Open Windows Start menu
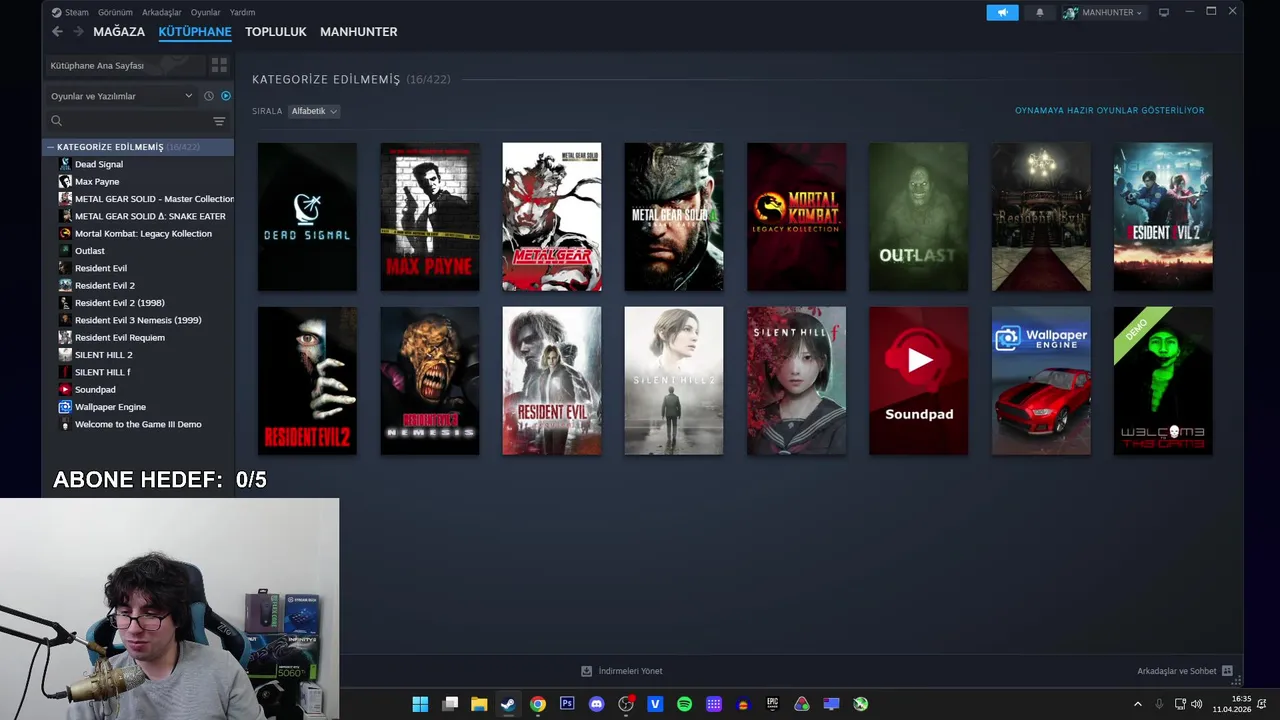Image resolution: width=1280 pixels, height=720 pixels. (x=420, y=704)
